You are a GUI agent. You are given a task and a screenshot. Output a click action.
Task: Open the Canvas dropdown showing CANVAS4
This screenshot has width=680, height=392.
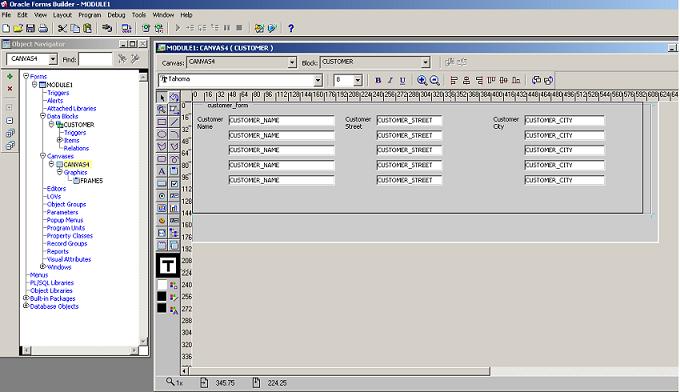(x=292, y=62)
